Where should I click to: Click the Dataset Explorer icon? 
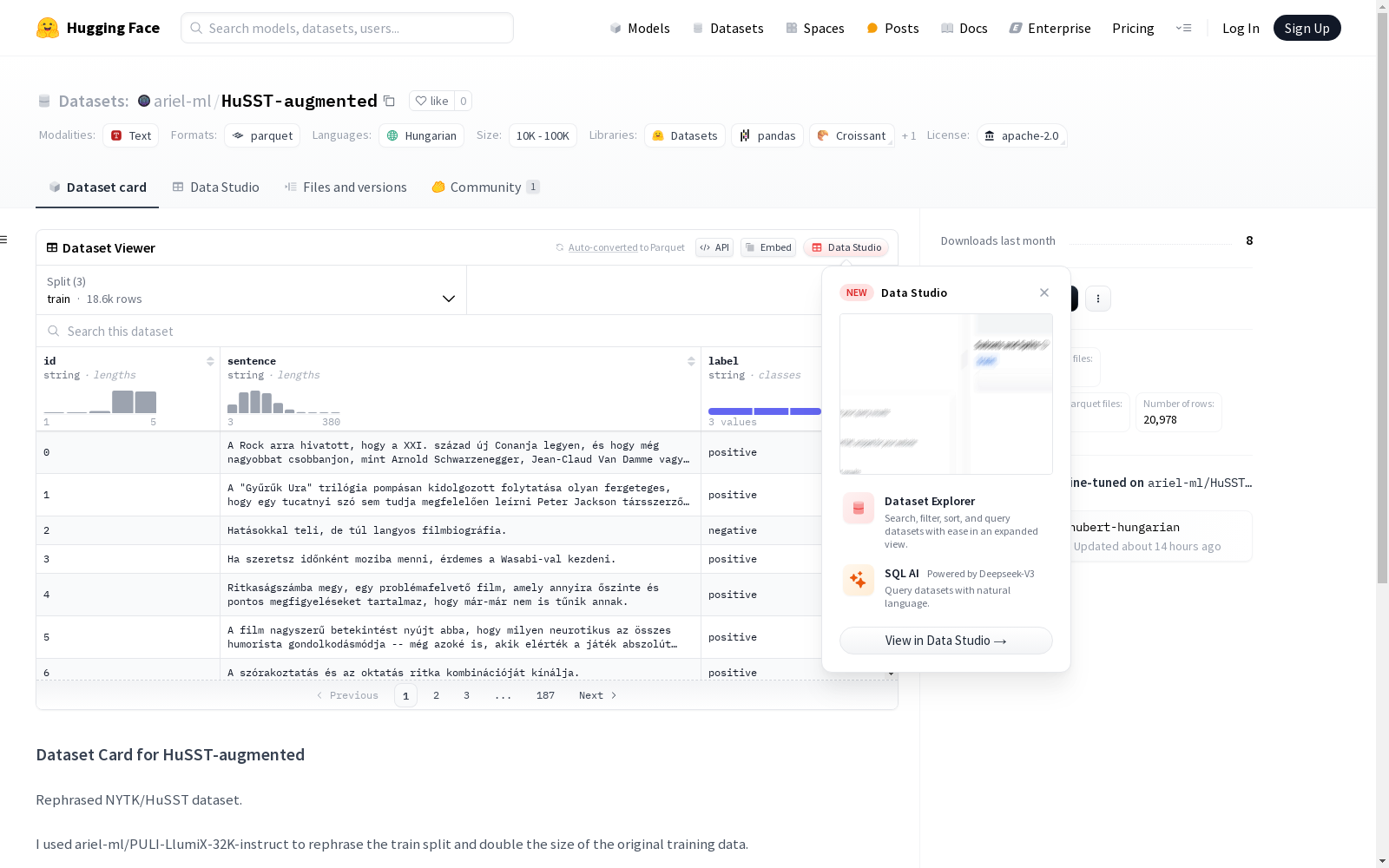(x=859, y=509)
